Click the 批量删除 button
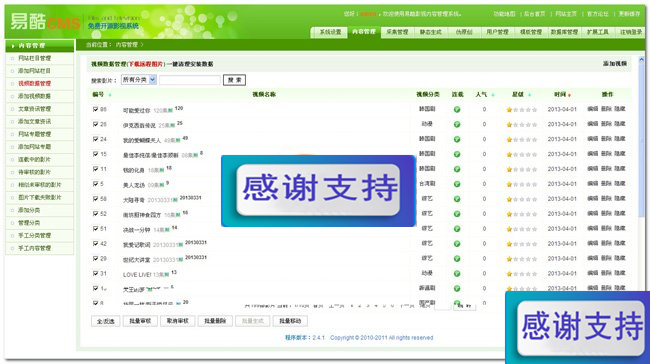Image resolution: width=650 pixels, height=364 pixels. pos(215,321)
